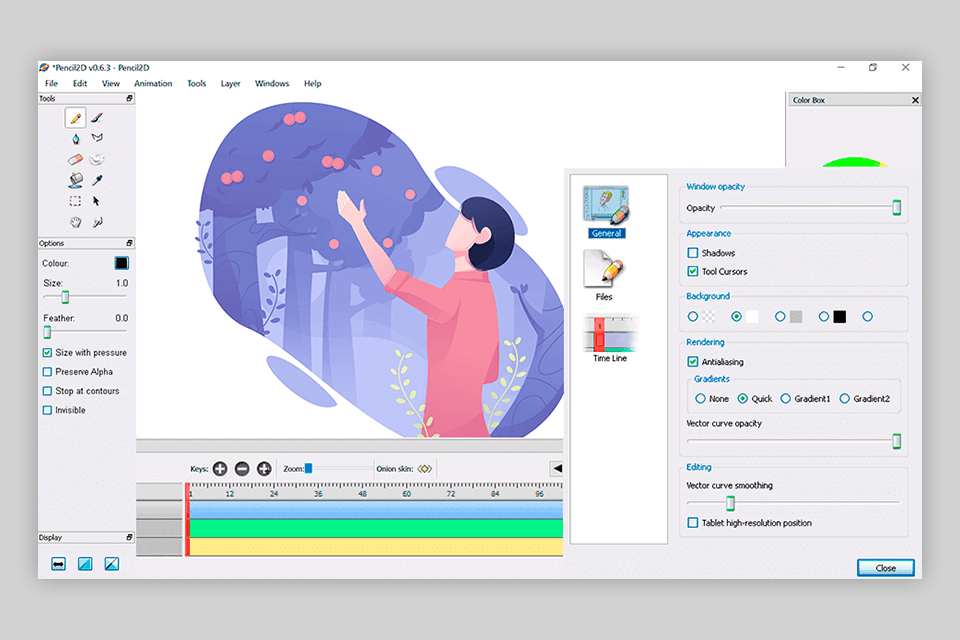Select the Eyedropper tool
This screenshot has height=640, width=960.
[97, 180]
